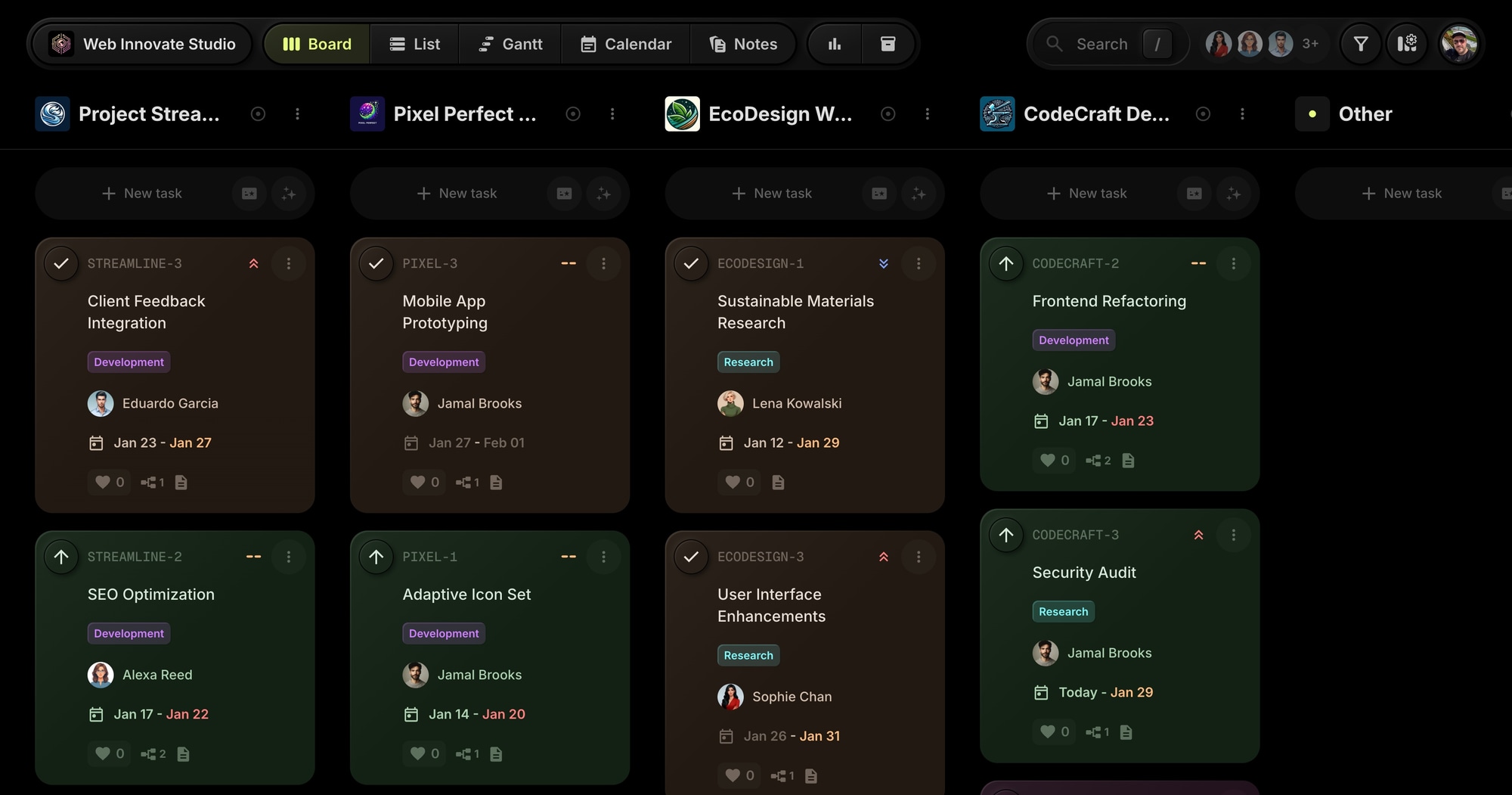Click the target icon next to Project Strea...
Image resolution: width=1512 pixels, height=795 pixels.
click(x=258, y=113)
